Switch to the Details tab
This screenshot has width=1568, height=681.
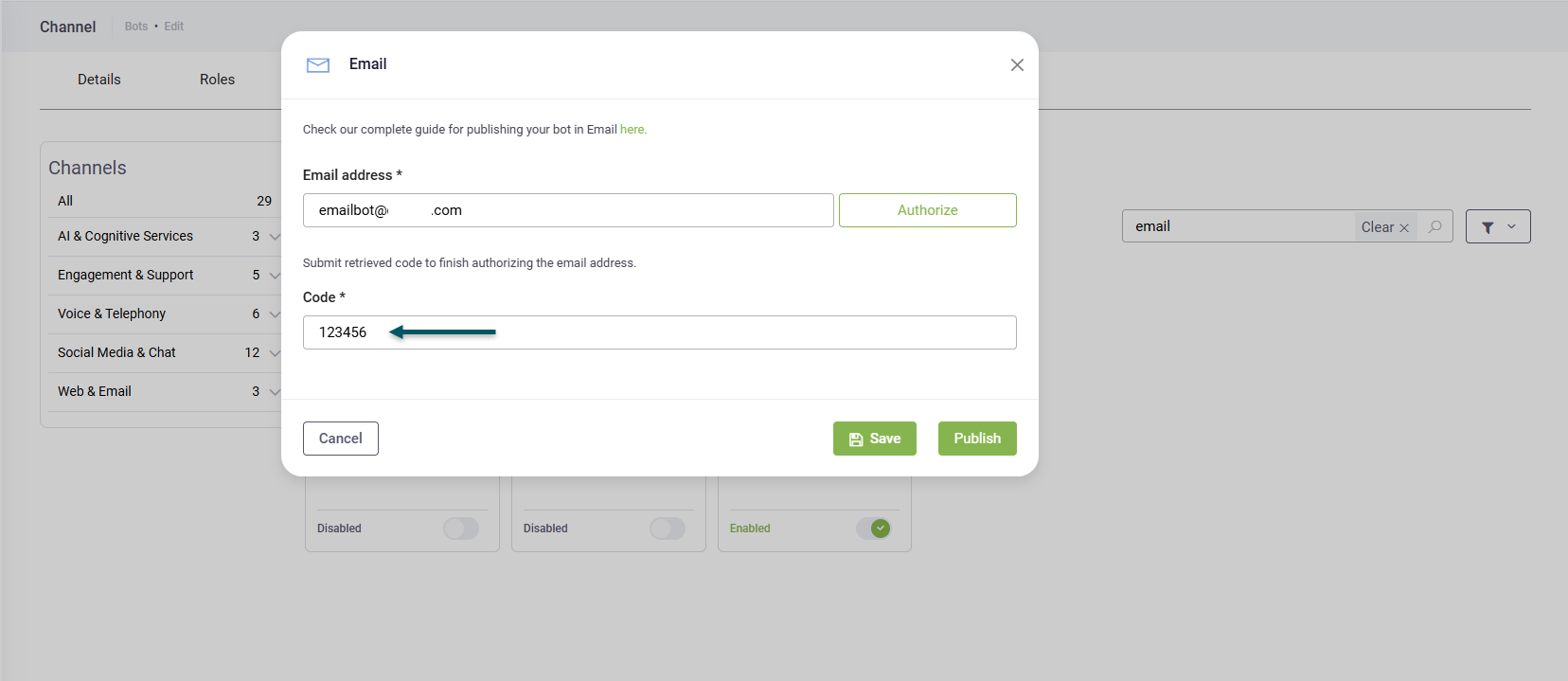pos(99,80)
